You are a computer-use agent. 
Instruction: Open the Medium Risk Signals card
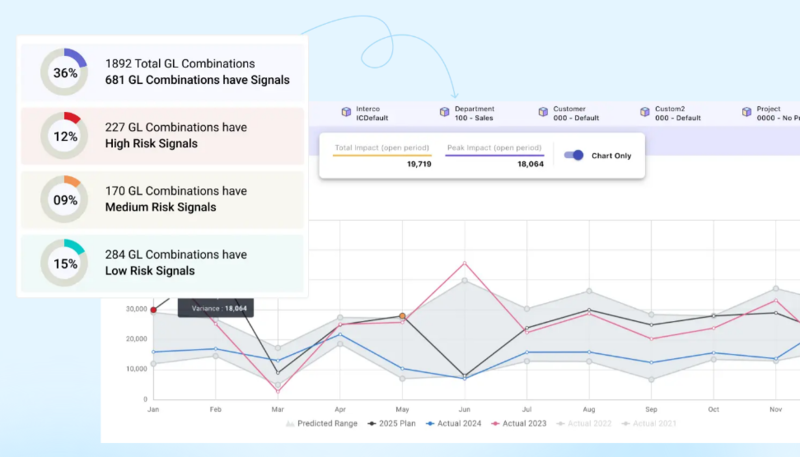pos(160,199)
